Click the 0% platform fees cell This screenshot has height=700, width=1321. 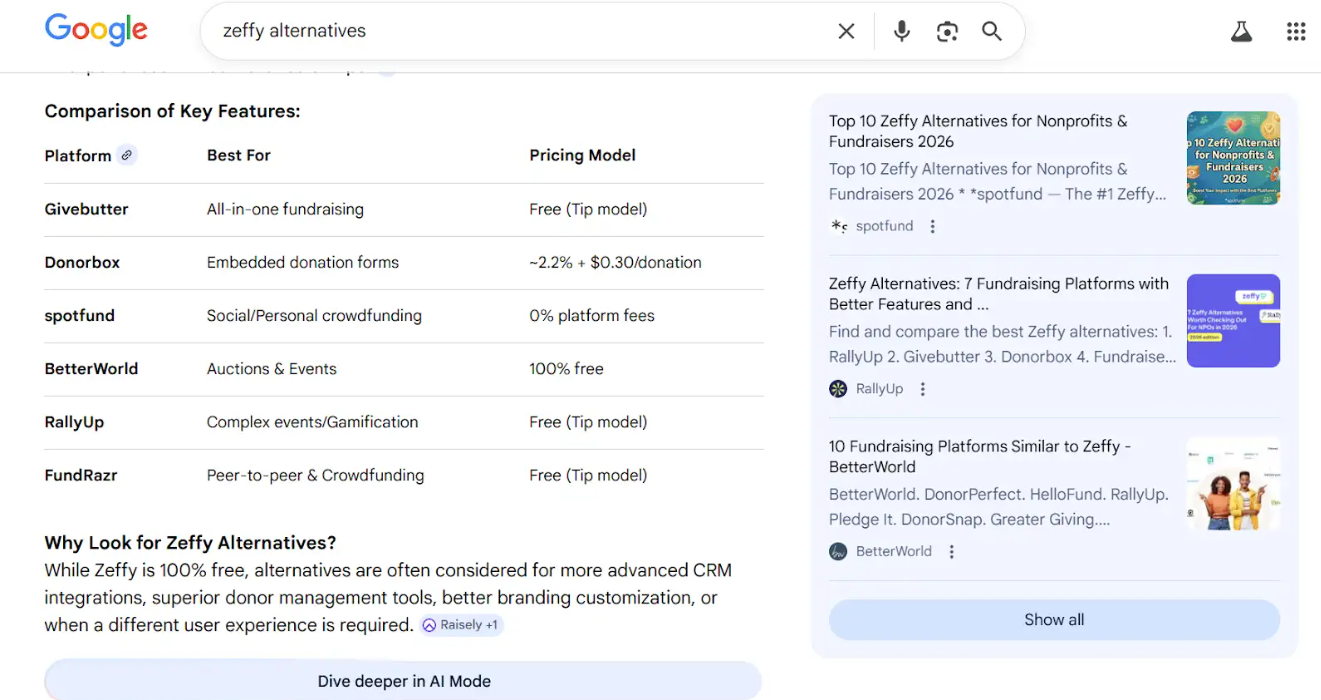(592, 315)
